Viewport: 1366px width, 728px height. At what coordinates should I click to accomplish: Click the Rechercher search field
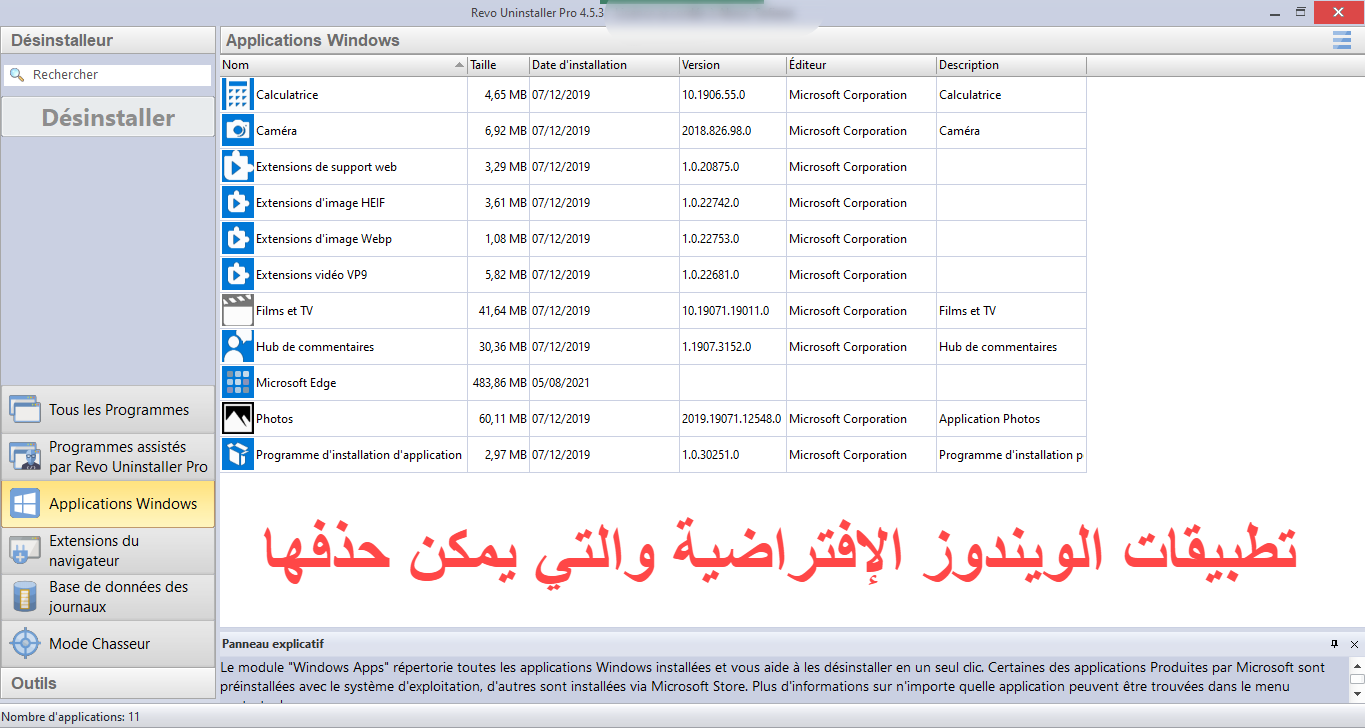coord(108,75)
